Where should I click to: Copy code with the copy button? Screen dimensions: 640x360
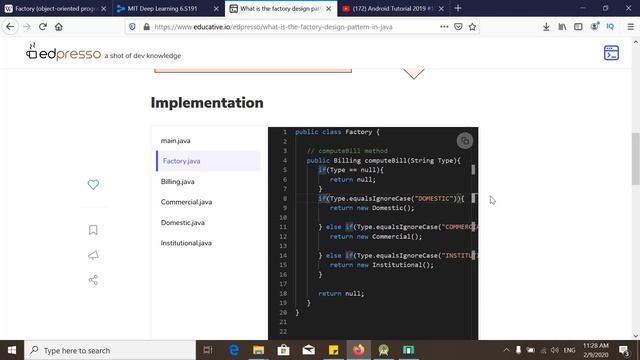(464, 141)
